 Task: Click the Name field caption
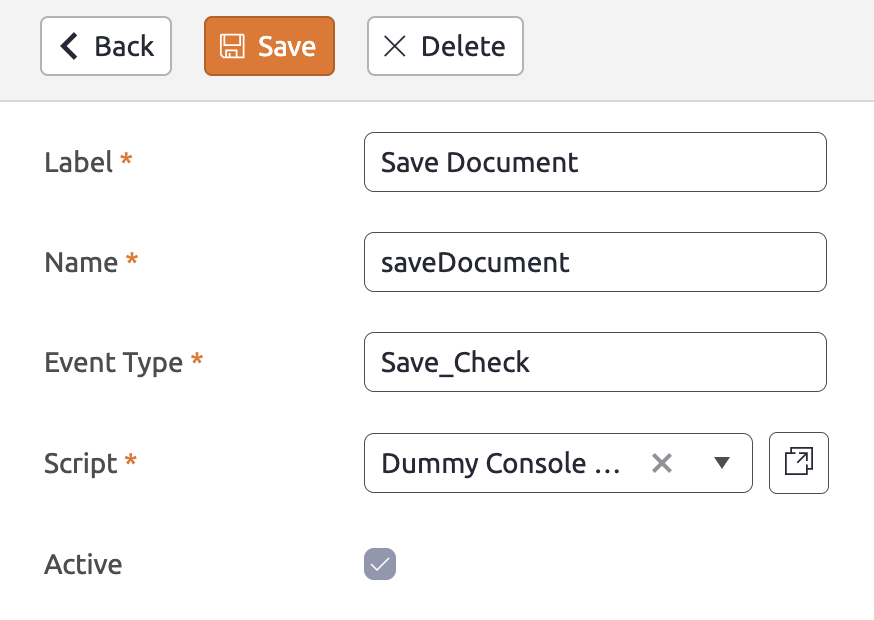point(81,262)
